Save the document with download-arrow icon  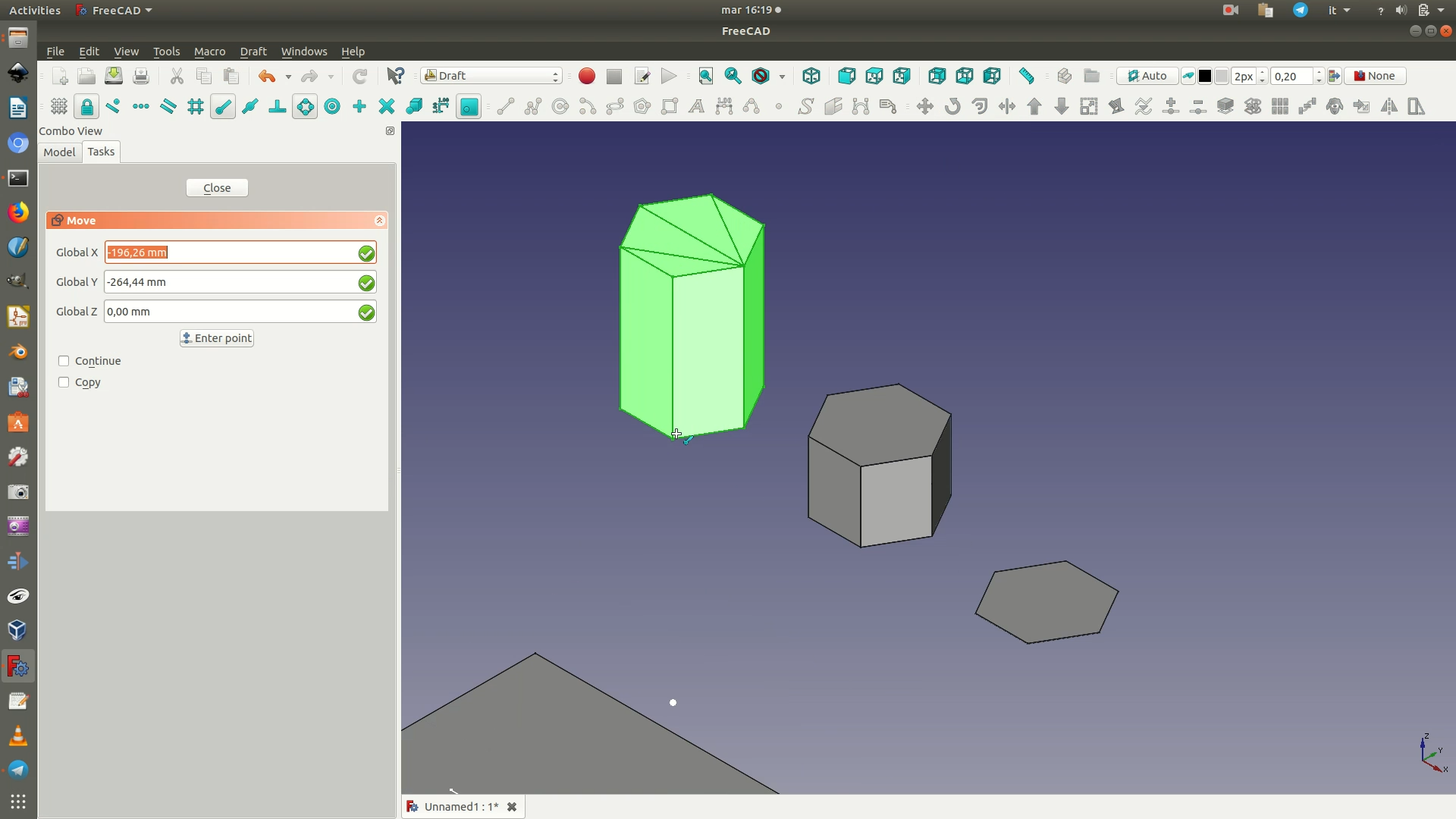coord(114,76)
